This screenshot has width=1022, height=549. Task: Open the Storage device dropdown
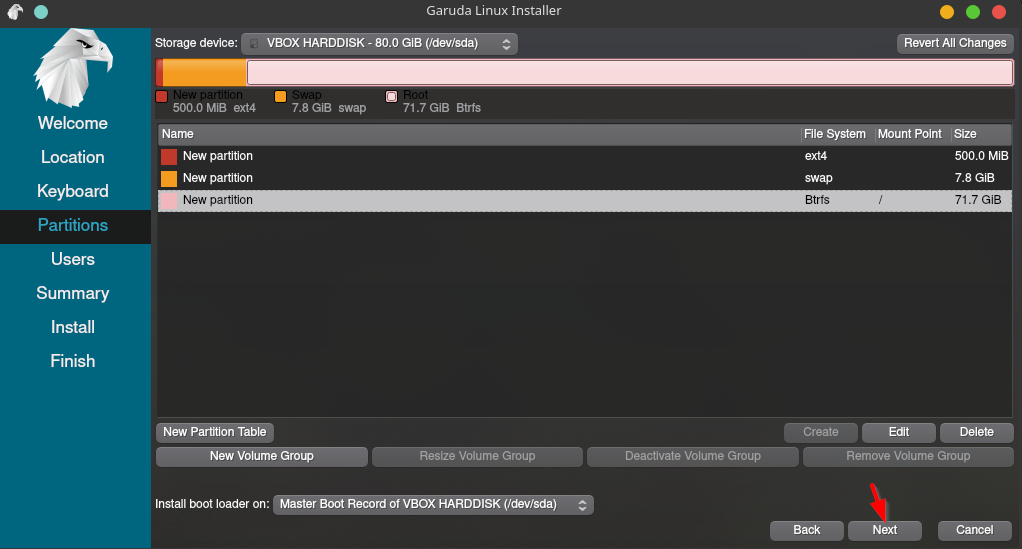(x=379, y=44)
